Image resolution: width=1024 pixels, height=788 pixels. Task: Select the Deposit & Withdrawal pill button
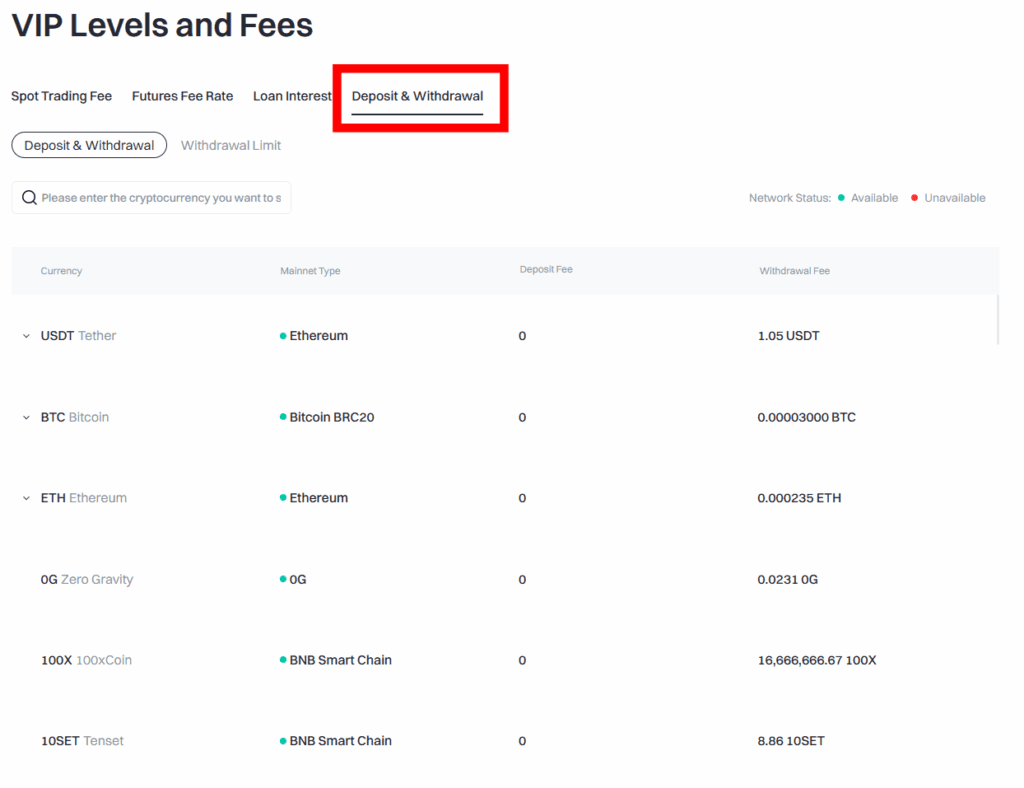(x=89, y=145)
